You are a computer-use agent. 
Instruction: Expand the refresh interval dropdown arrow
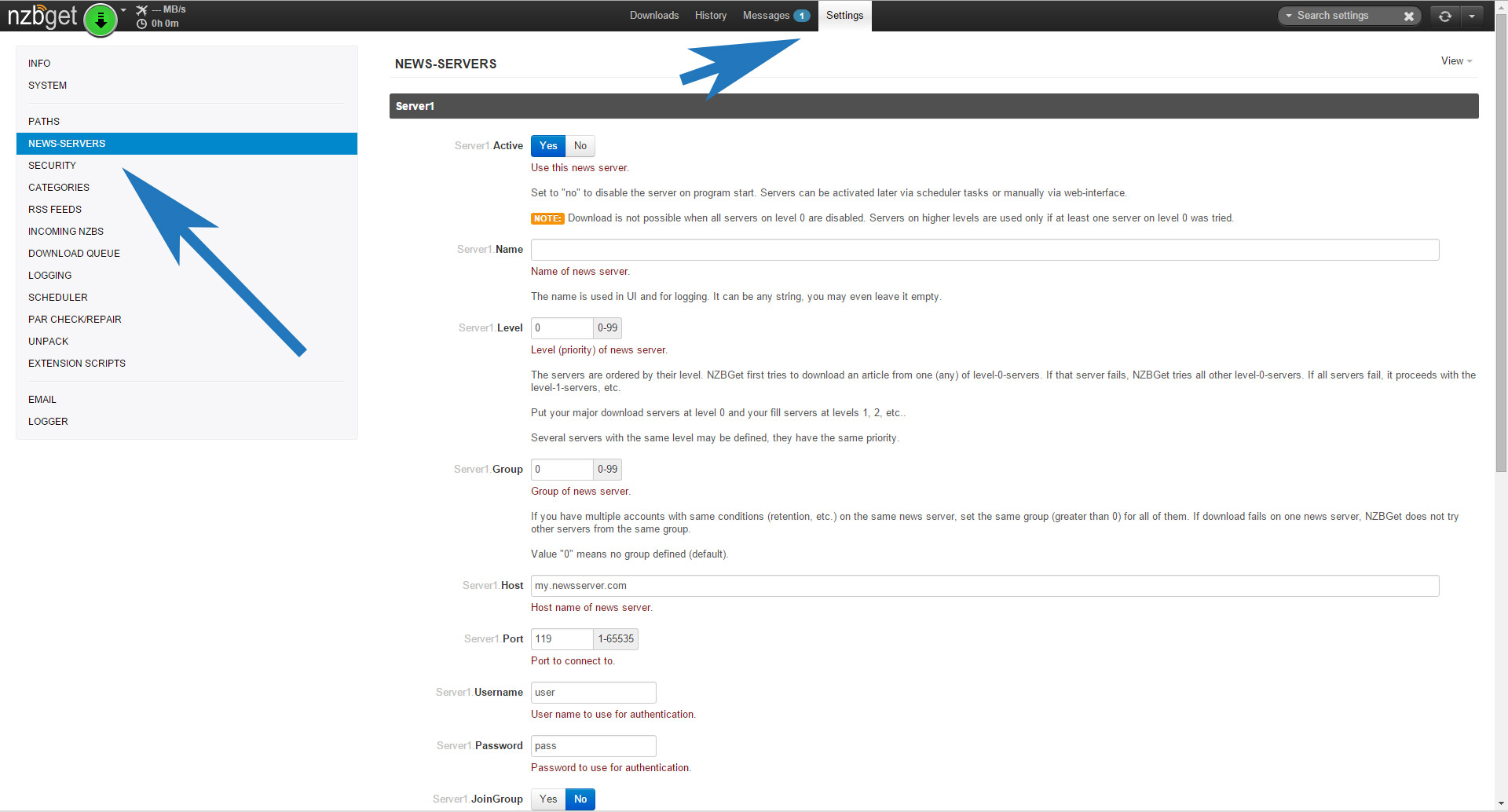tap(1472, 16)
